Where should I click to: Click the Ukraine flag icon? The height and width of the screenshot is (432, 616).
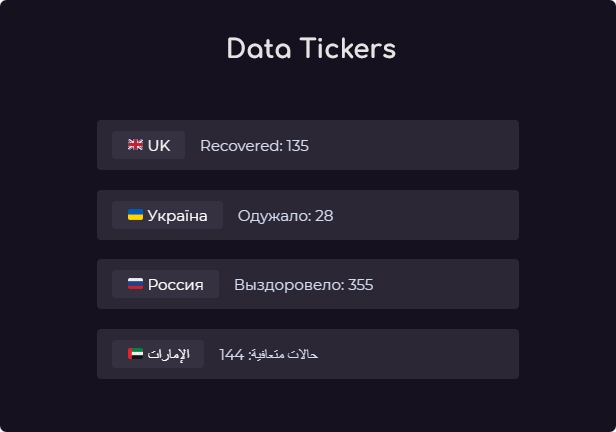click(x=135, y=215)
